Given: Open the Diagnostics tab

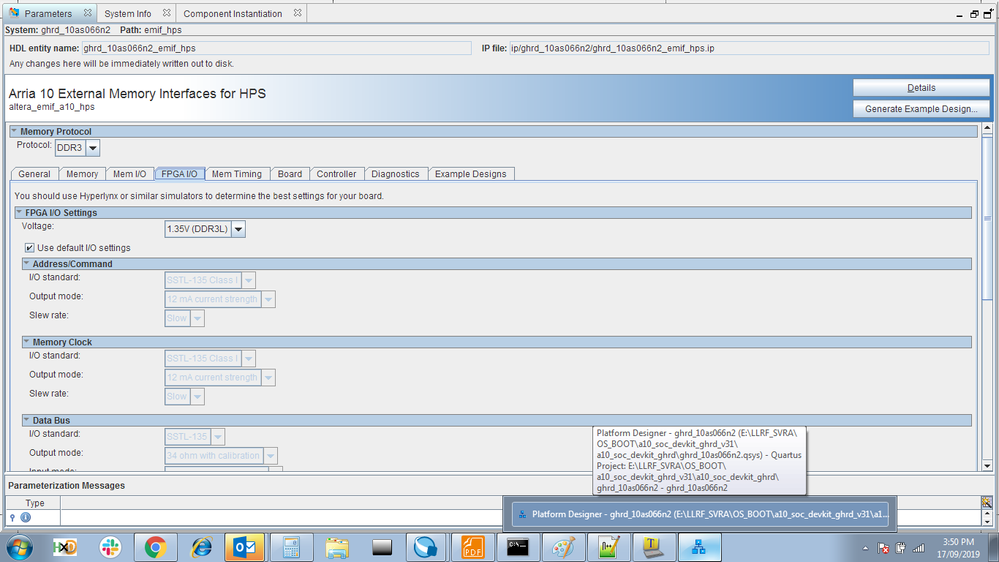Looking at the screenshot, I should click(395, 174).
